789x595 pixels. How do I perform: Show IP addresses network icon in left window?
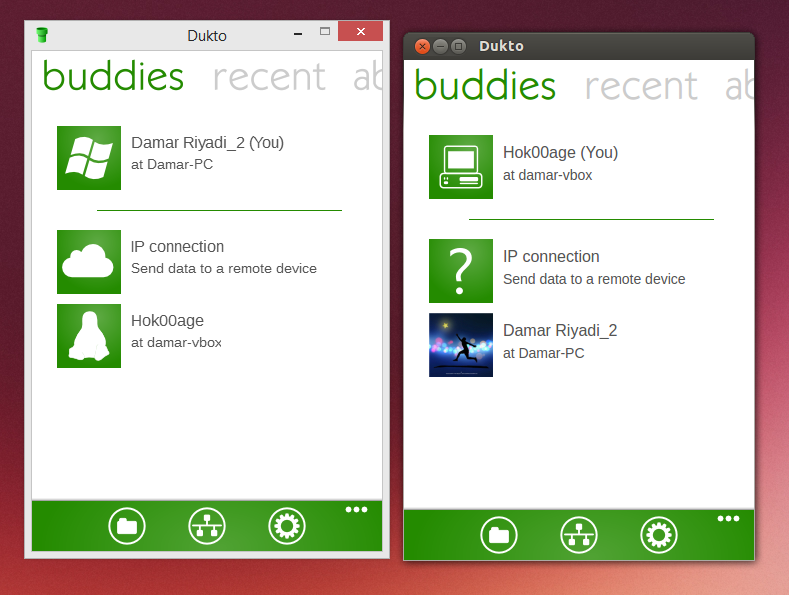pos(207,526)
